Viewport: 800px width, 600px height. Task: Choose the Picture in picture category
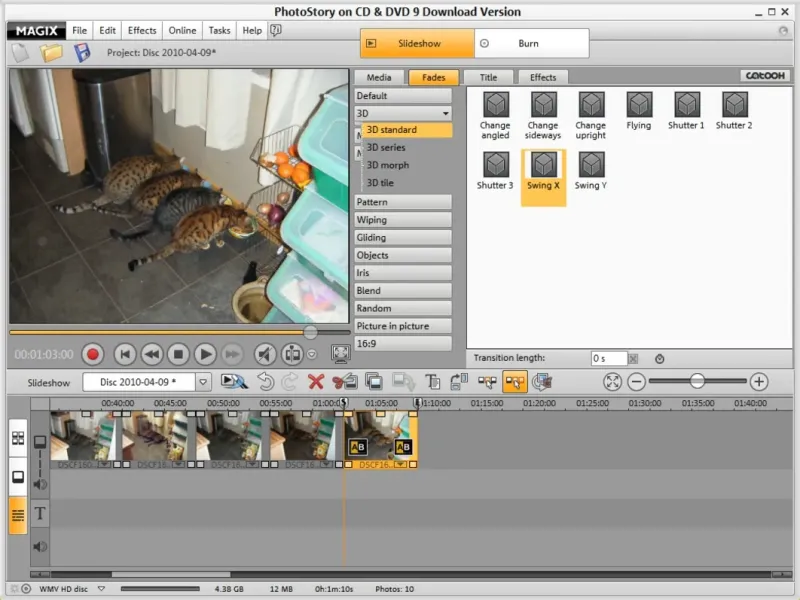pos(403,326)
